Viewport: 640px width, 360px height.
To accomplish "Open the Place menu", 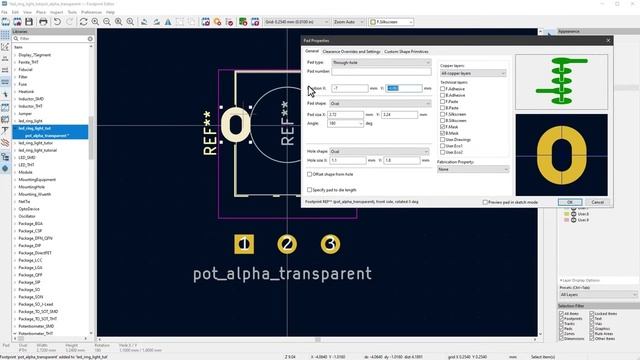I will point(41,12).
